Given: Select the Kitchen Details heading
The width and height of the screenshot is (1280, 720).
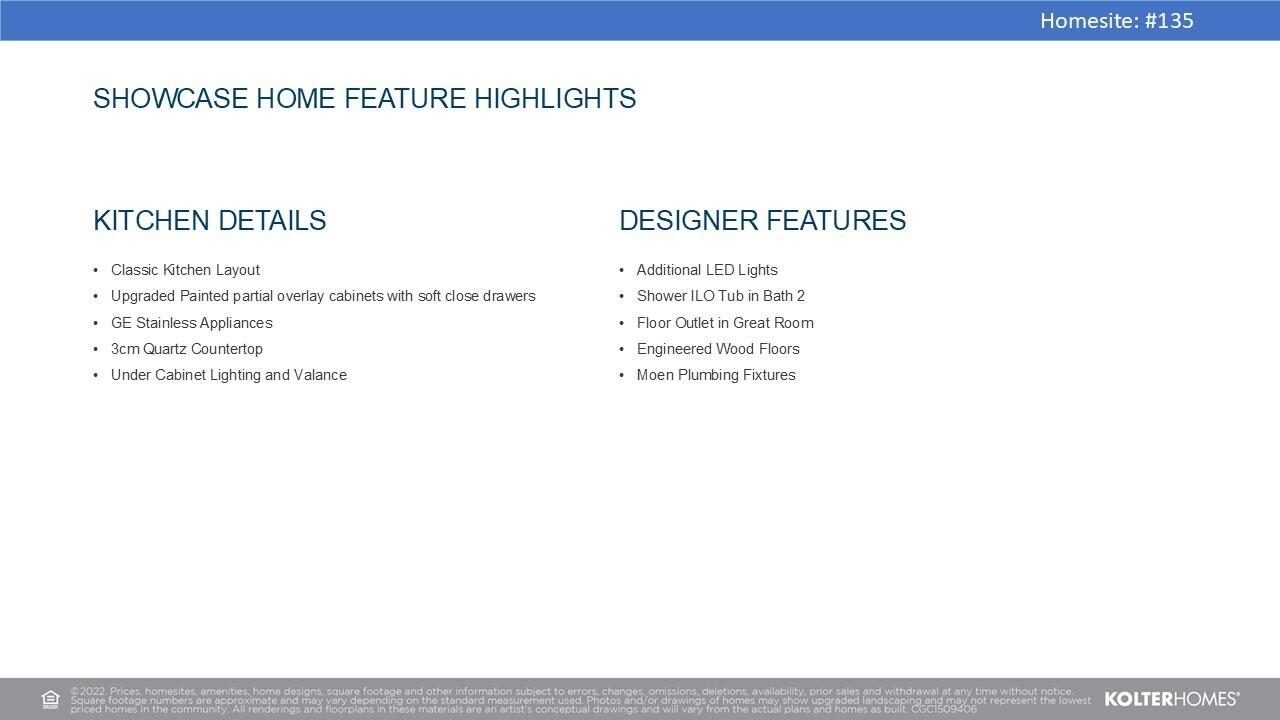Looking at the screenshot, I should point(209,221).
